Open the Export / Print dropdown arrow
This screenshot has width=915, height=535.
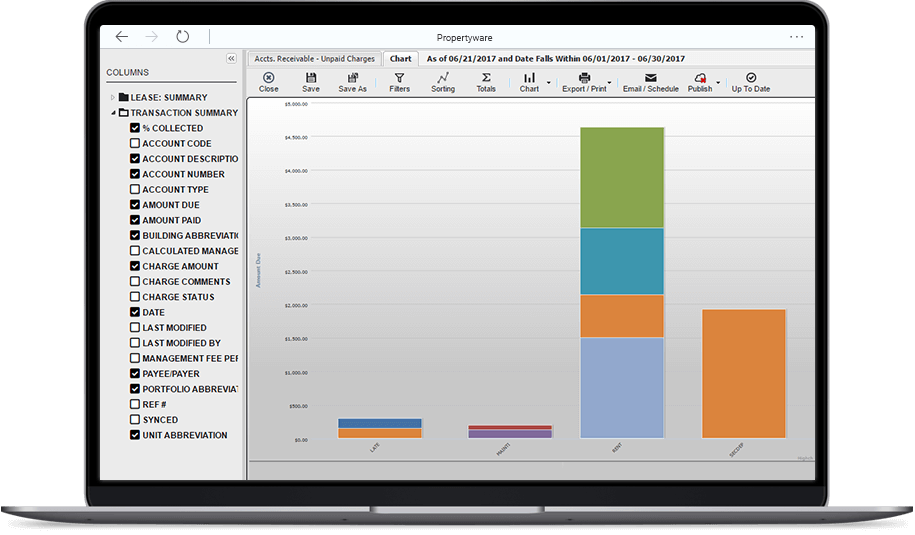point(610,82)
